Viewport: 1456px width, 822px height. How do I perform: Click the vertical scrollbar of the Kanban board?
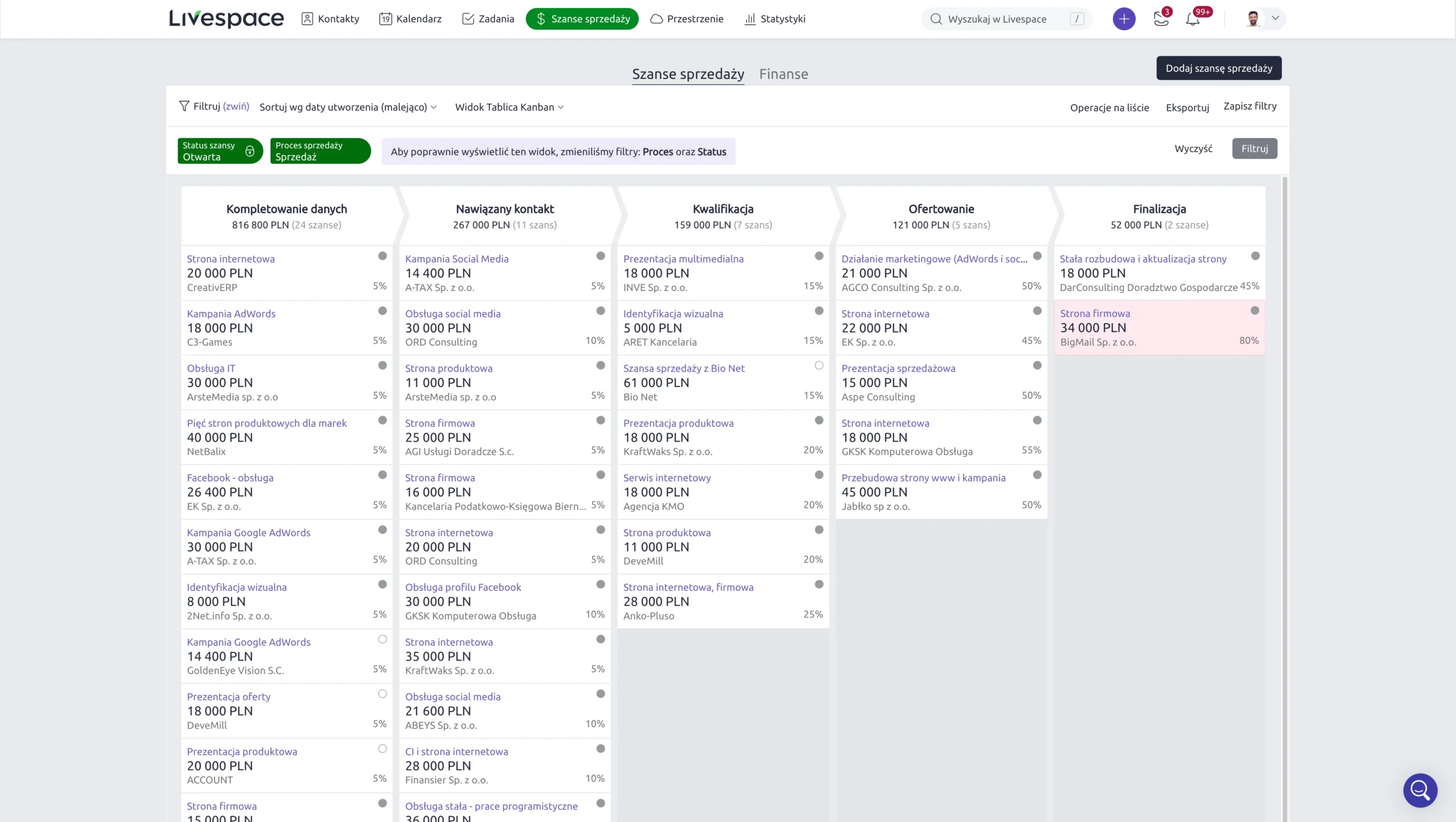(1284, 499)
